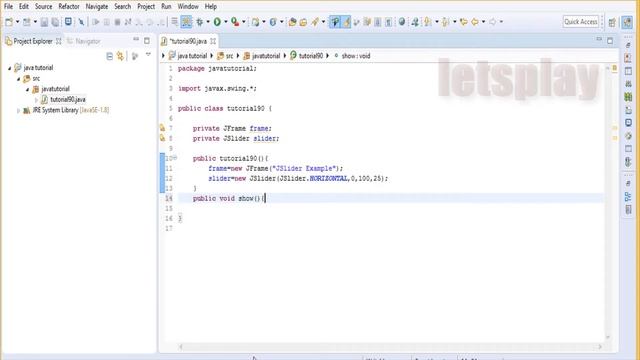Expand the JRE System Library node
The image size is (640, 360).
point(18,110)
